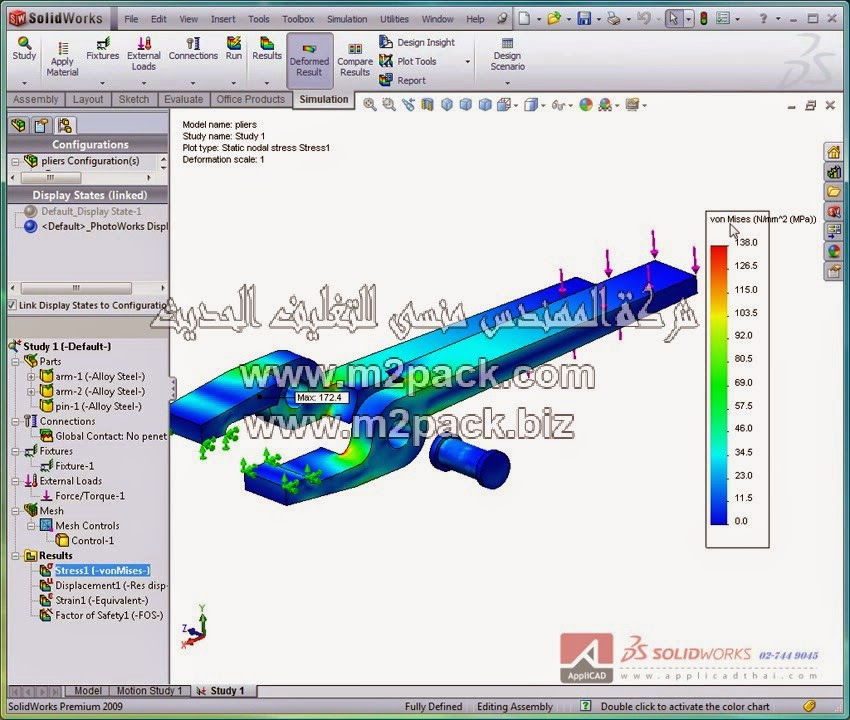850x720 pixels.
Task: Collapse pliers Configuration(s) node
Action: [x=16, y=161]
